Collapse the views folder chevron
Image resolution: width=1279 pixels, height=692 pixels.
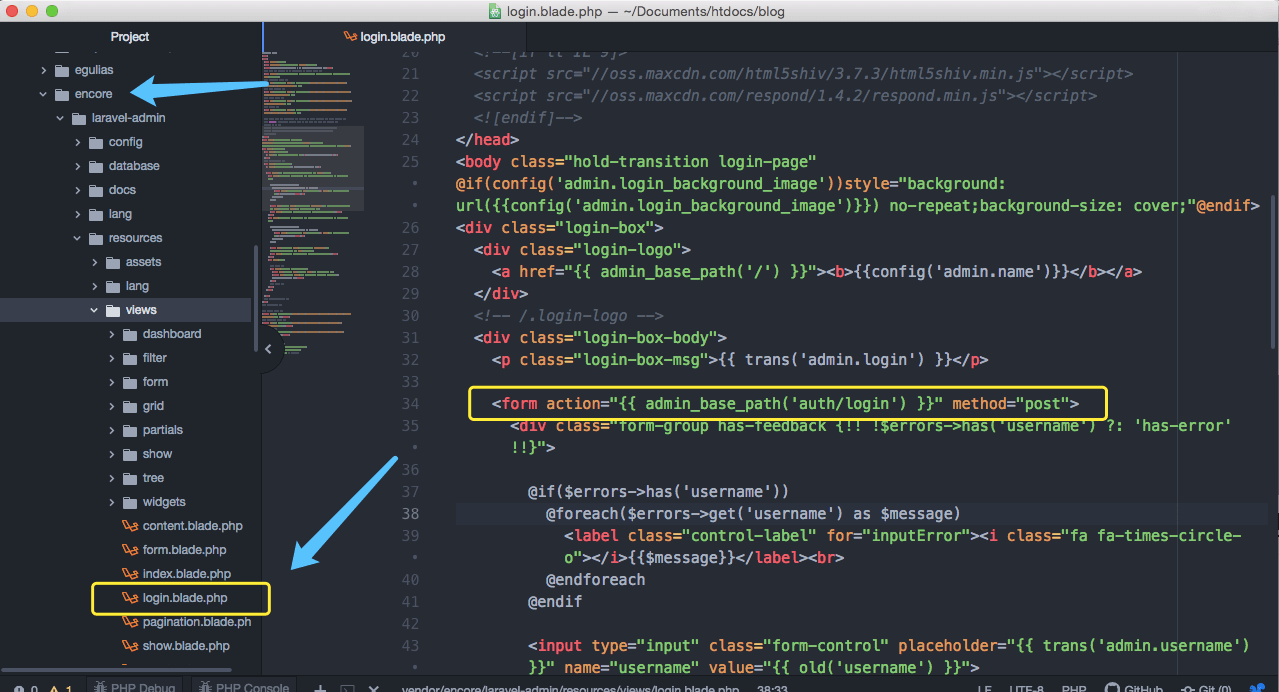(x=95, y=310)
